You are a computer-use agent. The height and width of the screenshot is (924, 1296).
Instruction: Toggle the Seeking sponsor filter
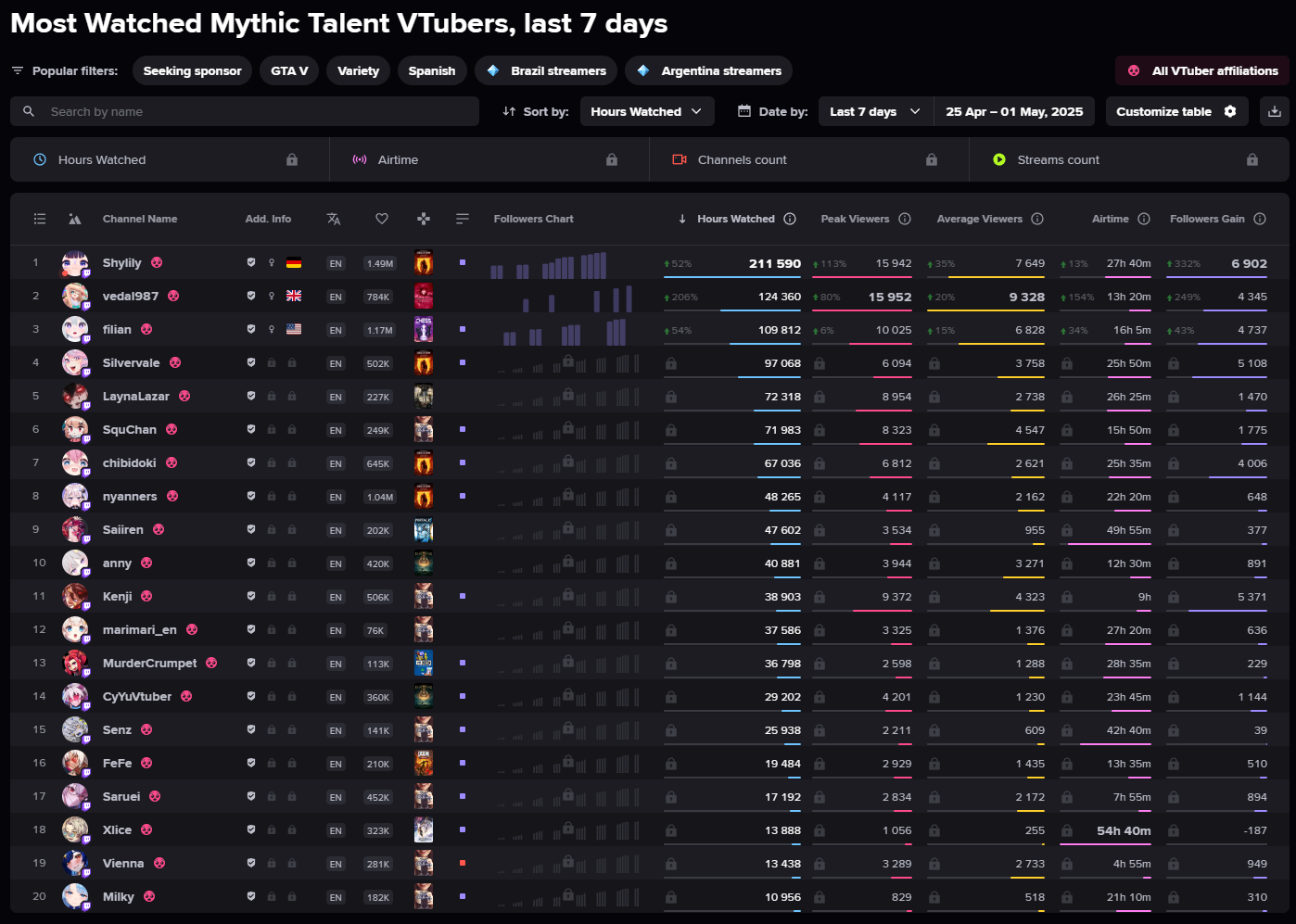pyautogui.click(x=192, y=70)
